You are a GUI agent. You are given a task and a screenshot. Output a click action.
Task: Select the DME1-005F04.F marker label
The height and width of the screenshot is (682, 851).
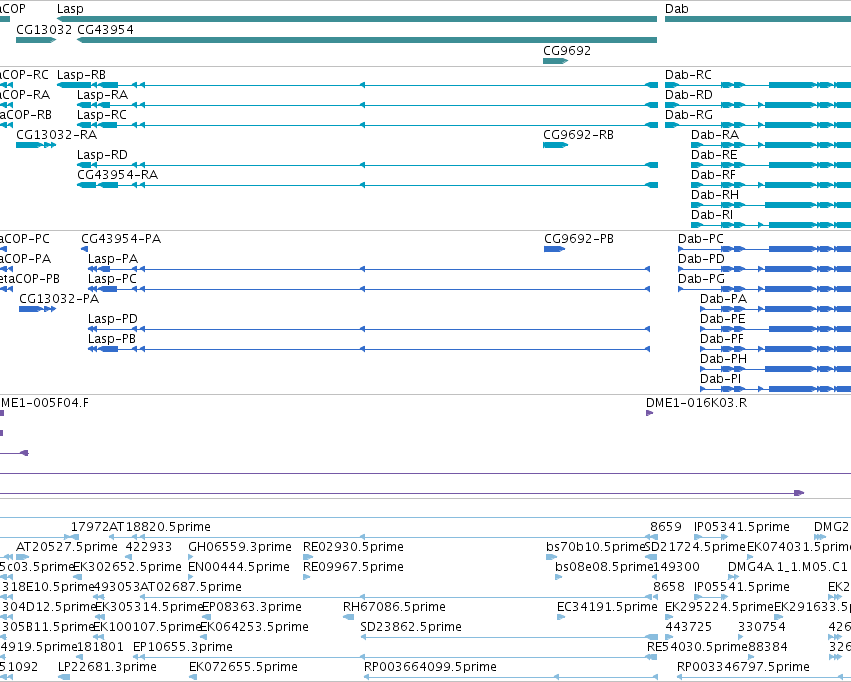[x=45, y=403]
